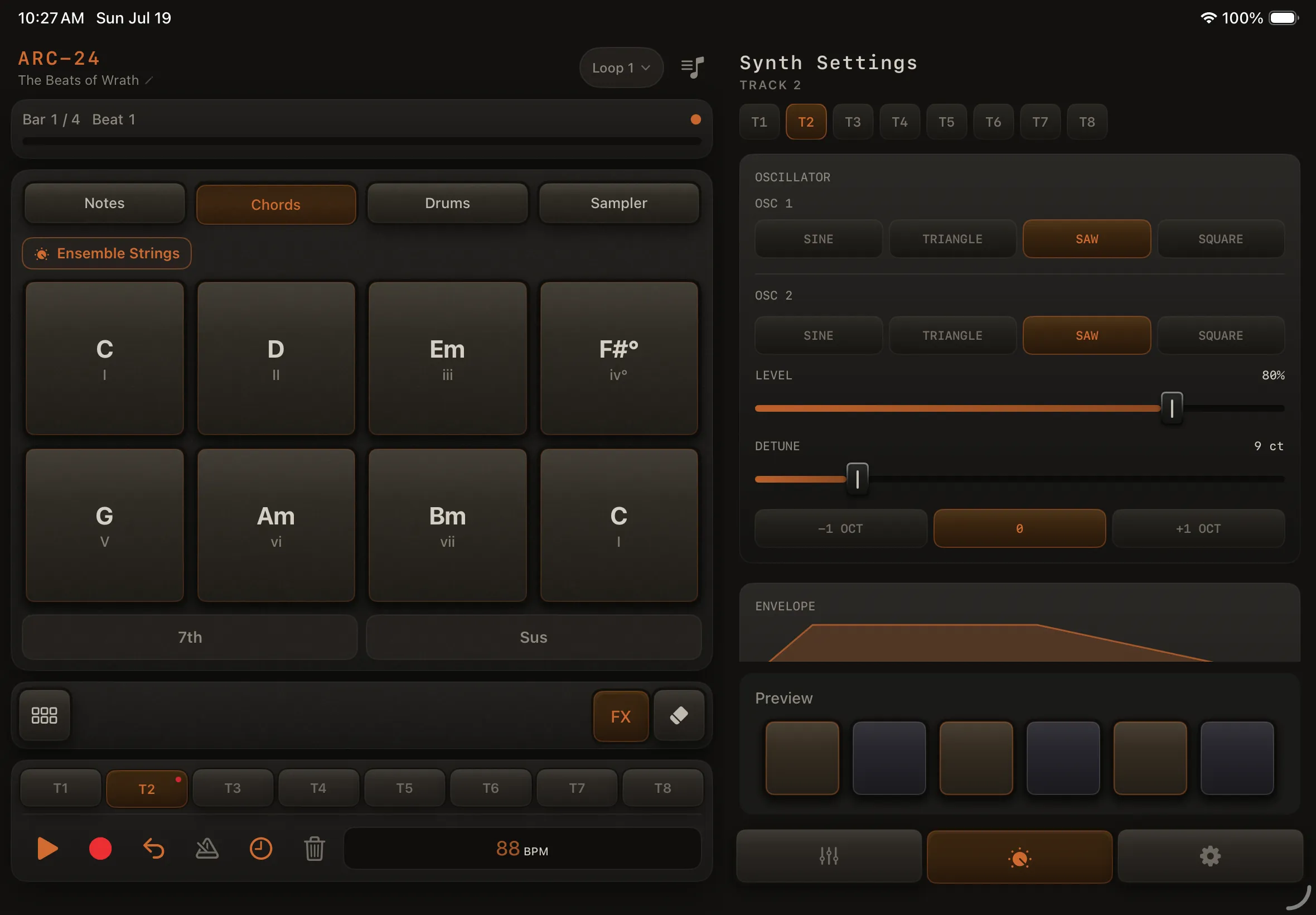
Task: Tap the first Preview pad
Action: [802, 758]
